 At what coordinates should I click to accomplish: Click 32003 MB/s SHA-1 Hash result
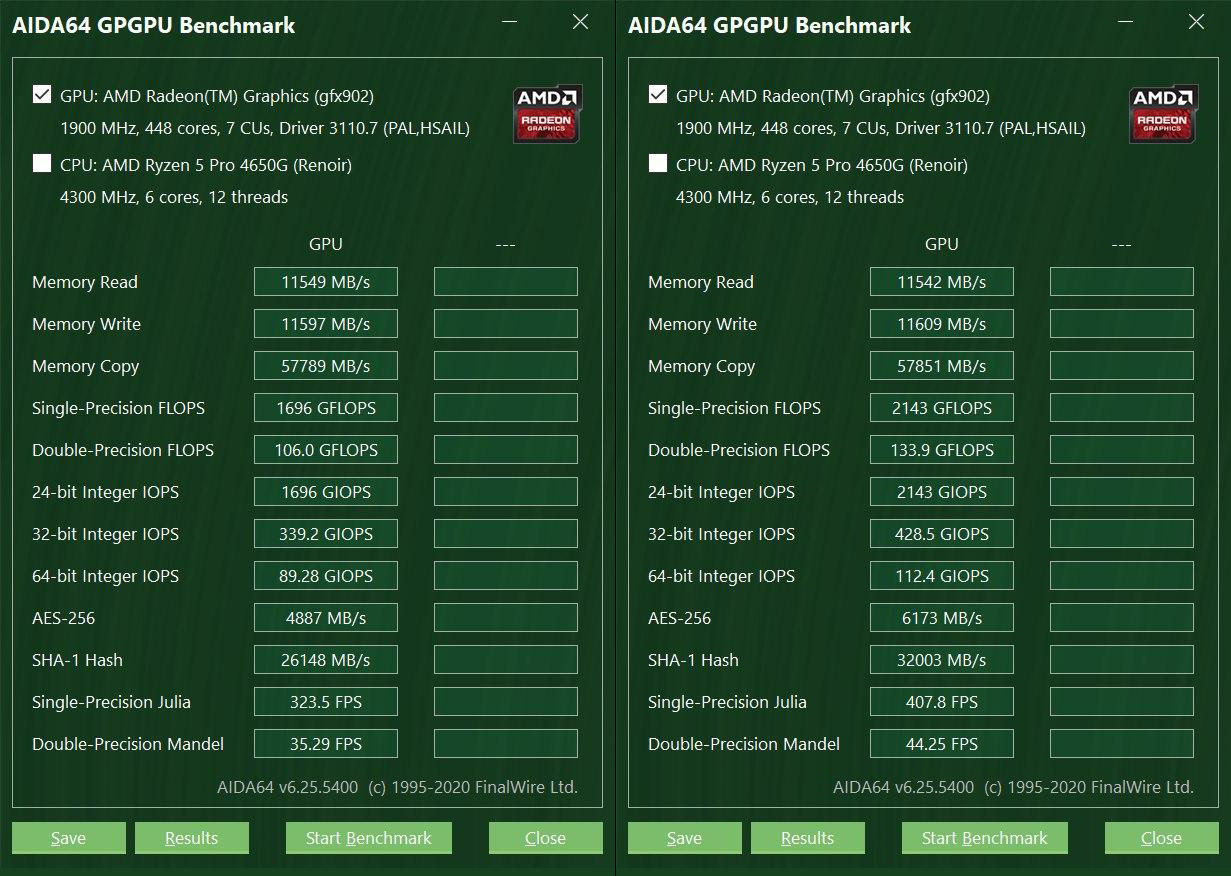coord(942,660)
